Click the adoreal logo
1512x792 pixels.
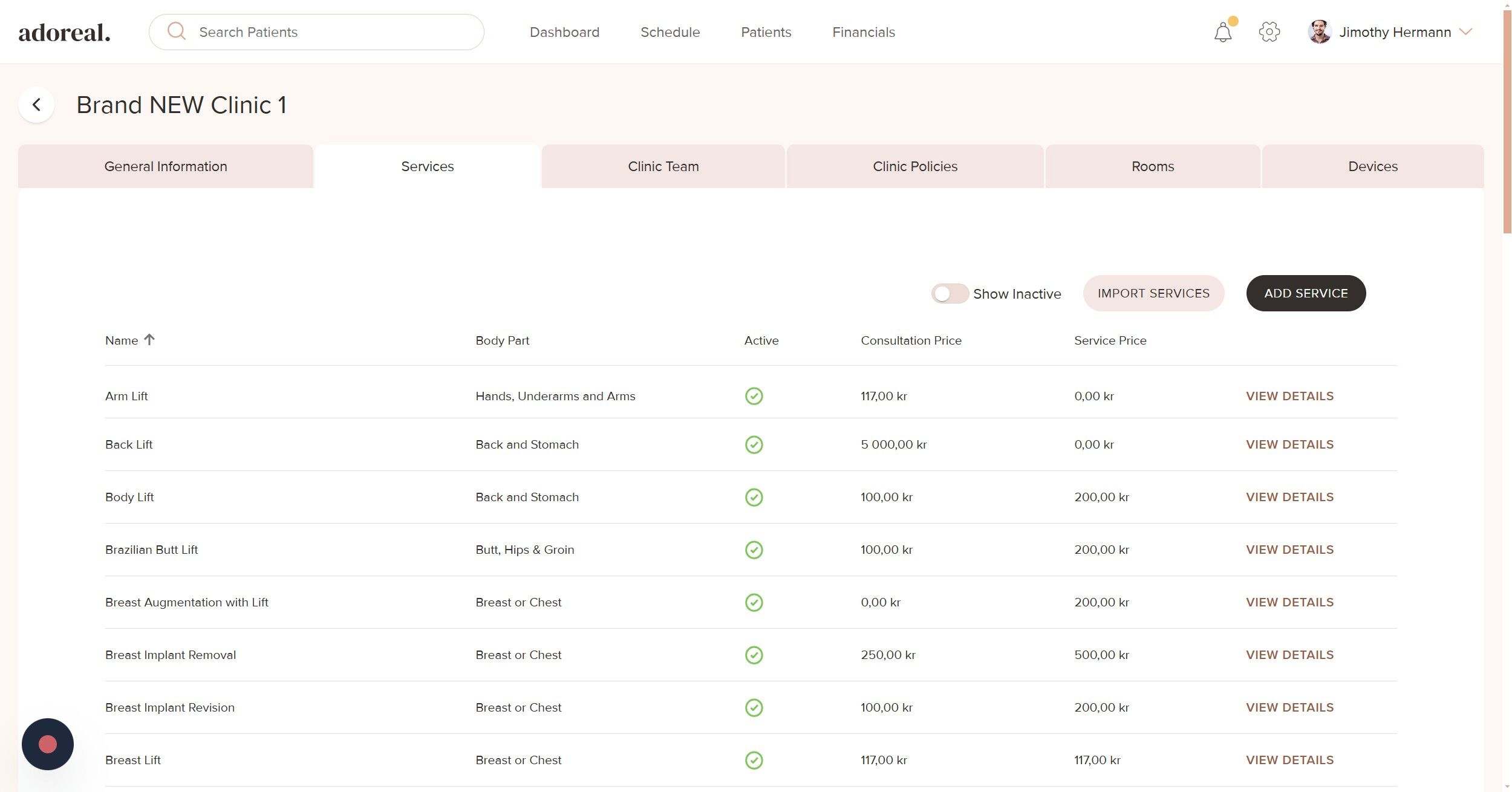pyautogui.click(x=64, y=33)
